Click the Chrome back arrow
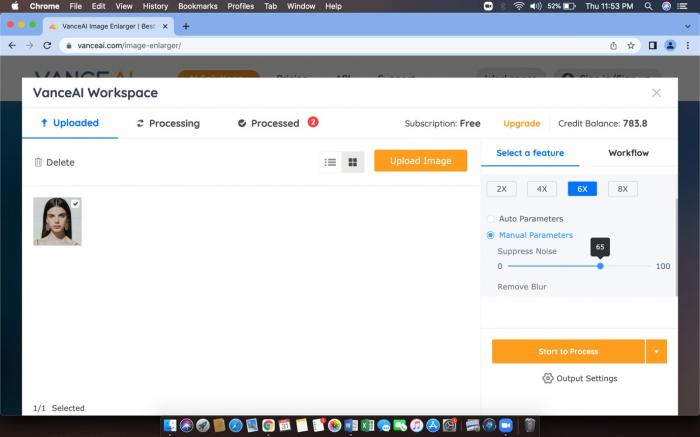This screenshot has width=700, height=437. 12,46
